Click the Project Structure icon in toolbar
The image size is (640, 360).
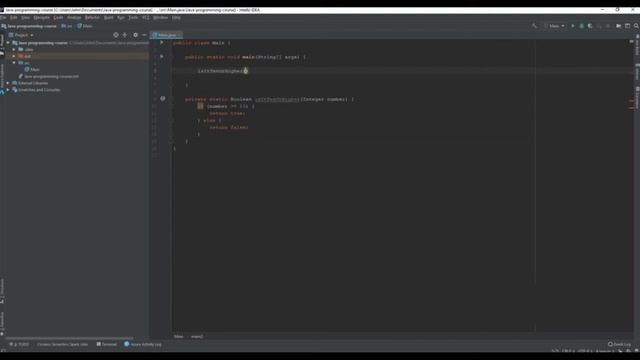619,26
